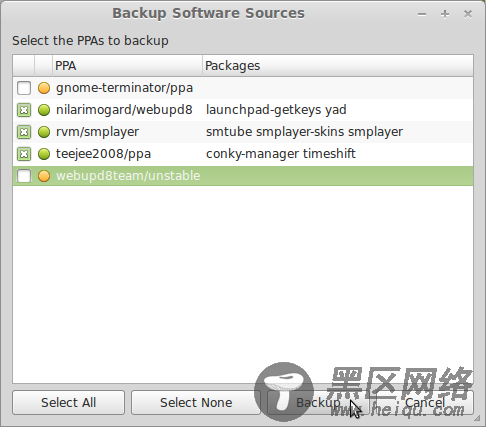Click the 'conky-manager timeshift' packages cell
This screenshot has width=486, height=427.
click(281, 154)
